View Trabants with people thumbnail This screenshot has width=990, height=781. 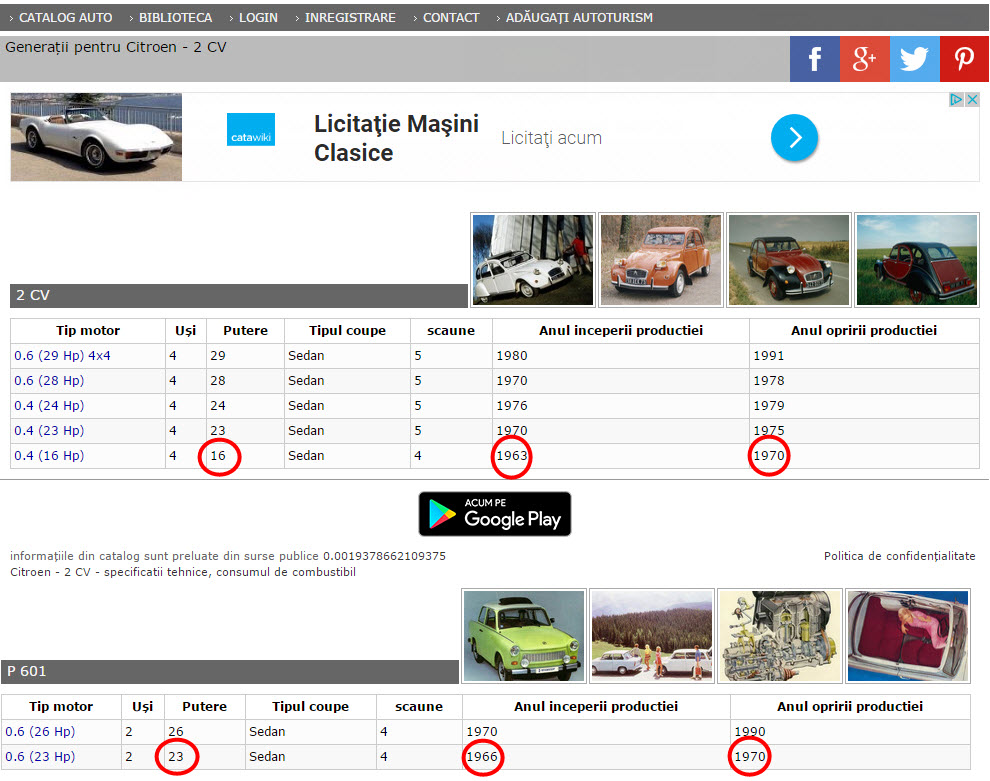pos(652,636)
